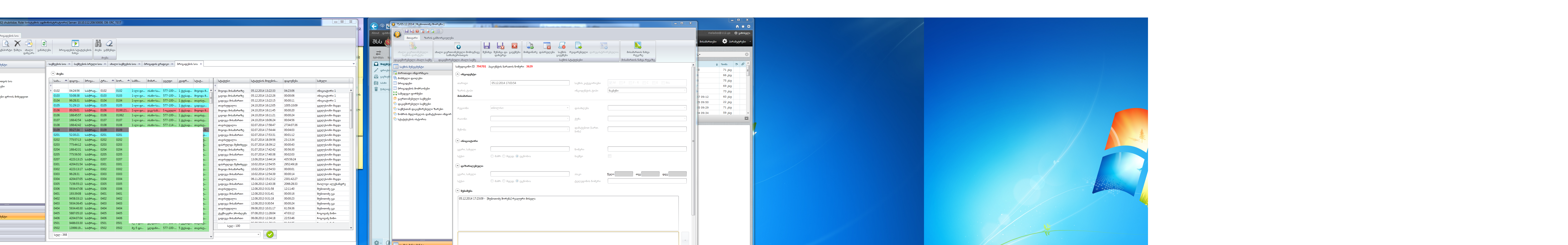
Task: Collapse the შენიშვნა section
Action: click(458, 191)
